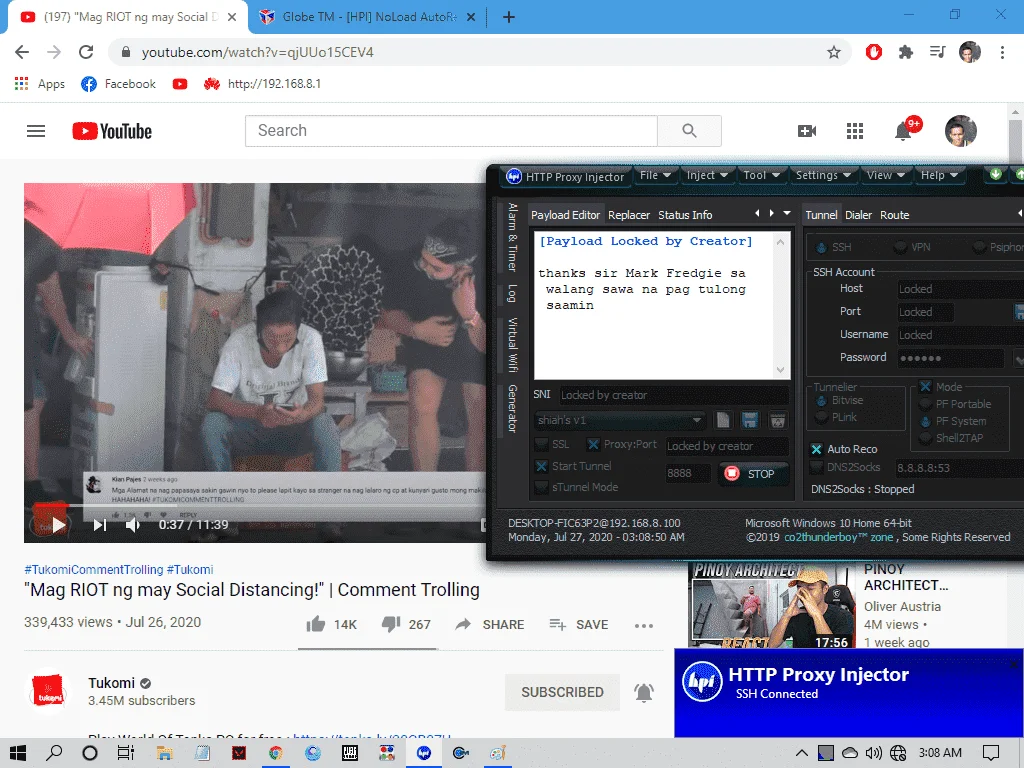Switch to the Route tab

[894, 215]
